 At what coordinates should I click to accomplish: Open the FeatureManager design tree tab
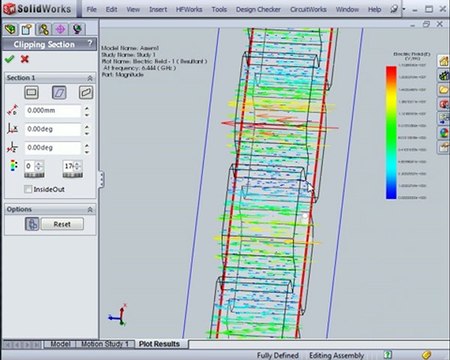[11, 29]
